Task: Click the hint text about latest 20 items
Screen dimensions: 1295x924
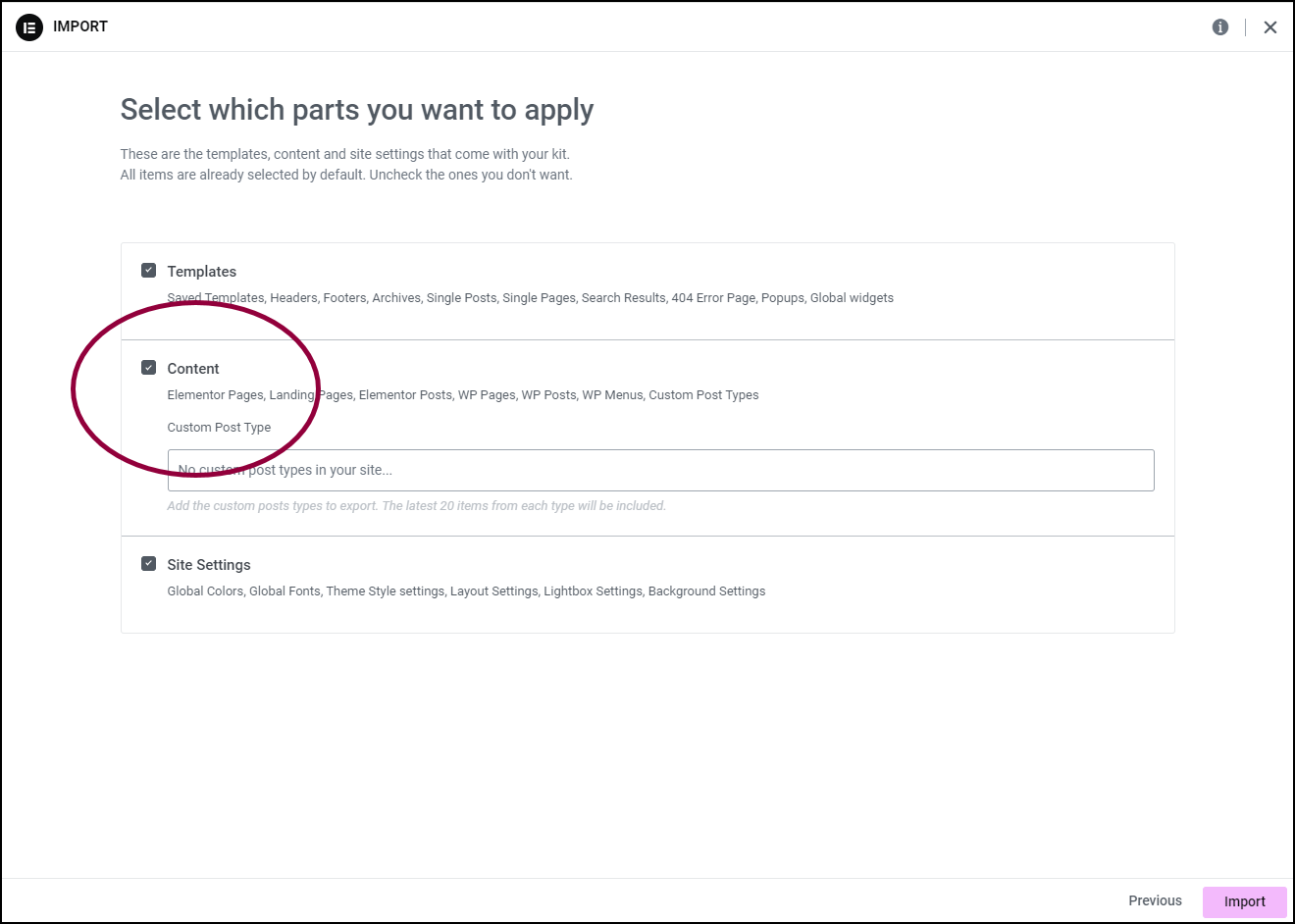Action: pyautogui.click(x=417, y=506)
